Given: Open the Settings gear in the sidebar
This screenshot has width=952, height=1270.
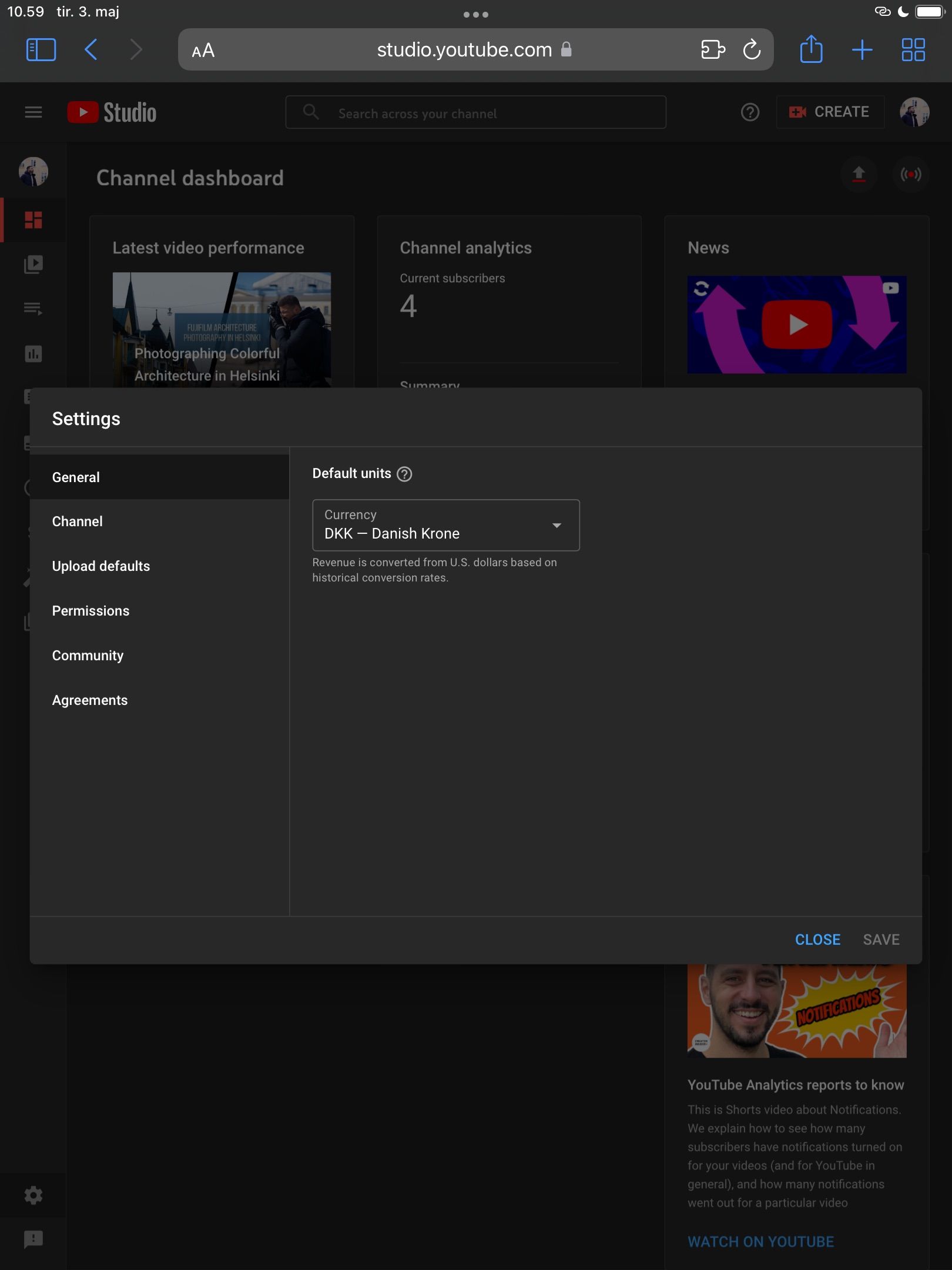Looking at the screenshot, I should tap(33, 1195).
